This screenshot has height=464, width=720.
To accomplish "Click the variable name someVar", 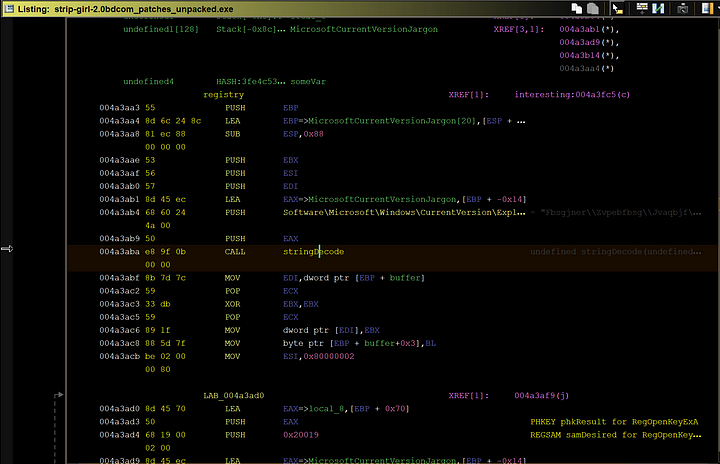I will (x=308, y=82).
